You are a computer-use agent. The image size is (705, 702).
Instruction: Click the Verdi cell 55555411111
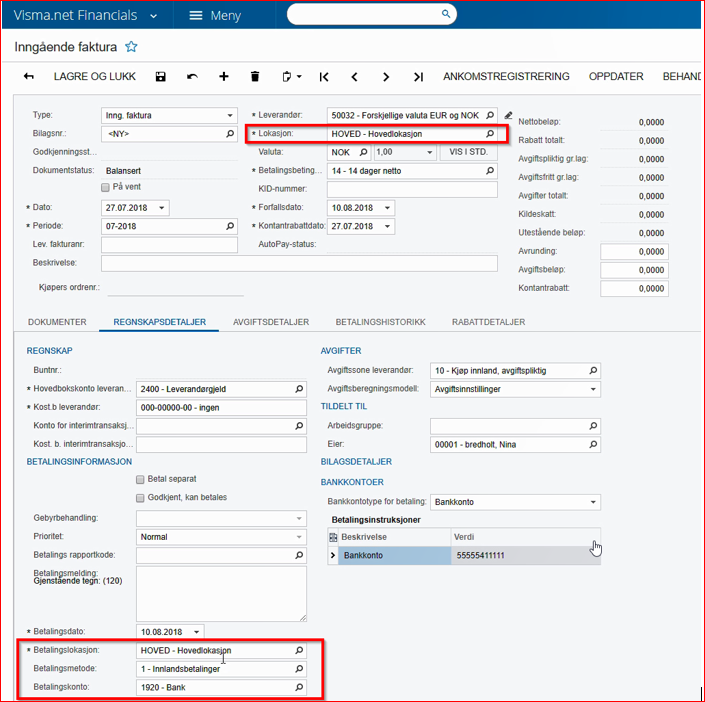(x=526, y=555)
